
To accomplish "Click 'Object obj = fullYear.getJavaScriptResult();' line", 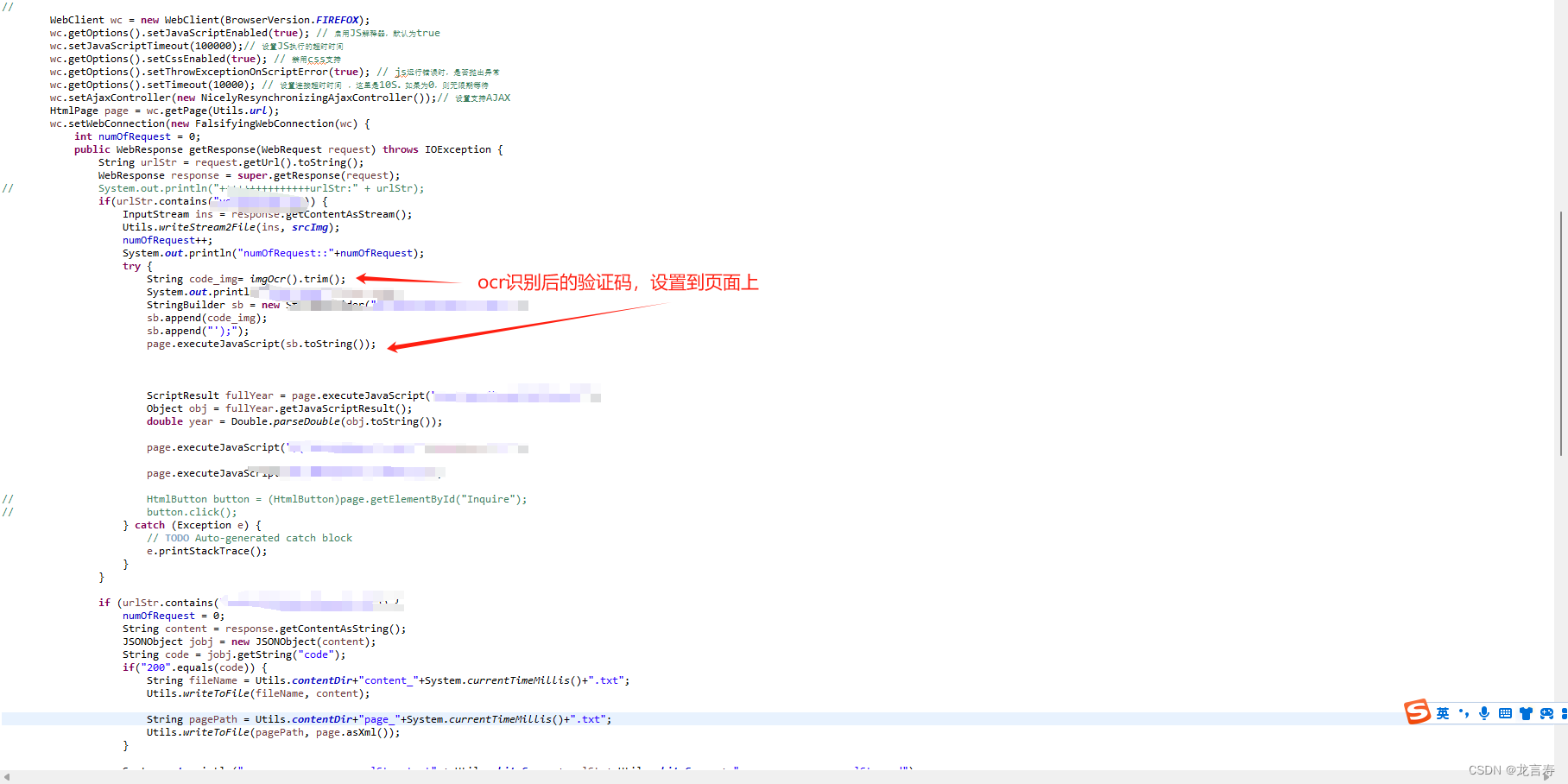I will 280,408.
